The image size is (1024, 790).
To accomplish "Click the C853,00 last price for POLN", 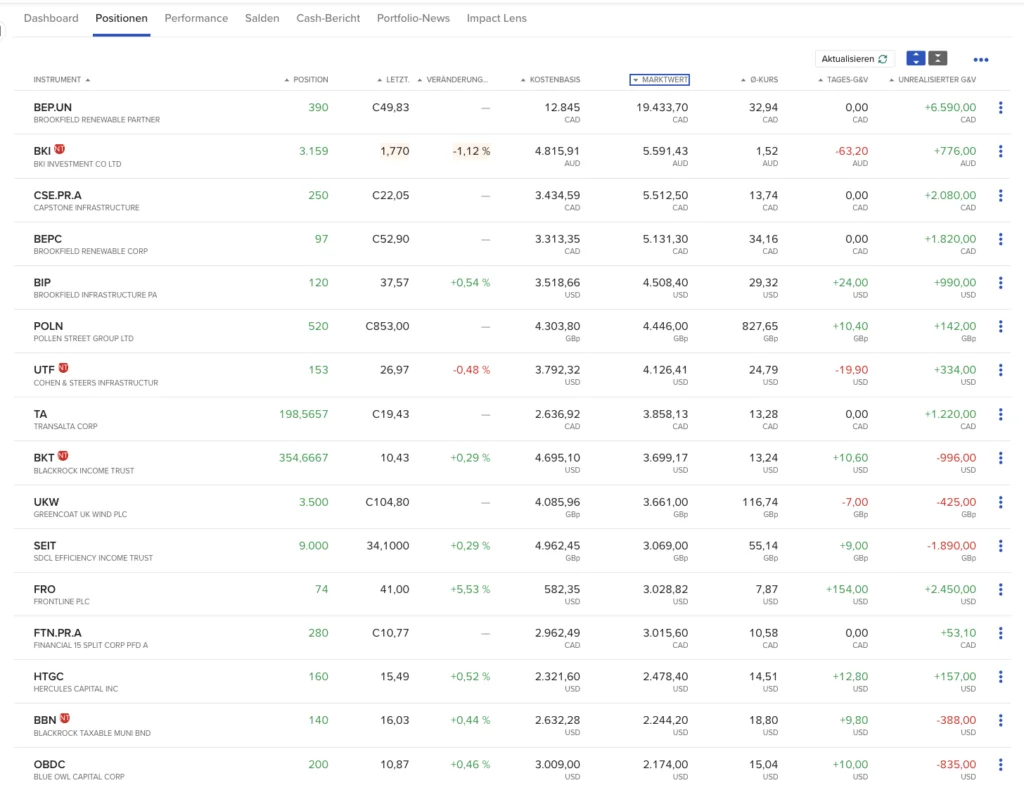I will tap(387, 326).
